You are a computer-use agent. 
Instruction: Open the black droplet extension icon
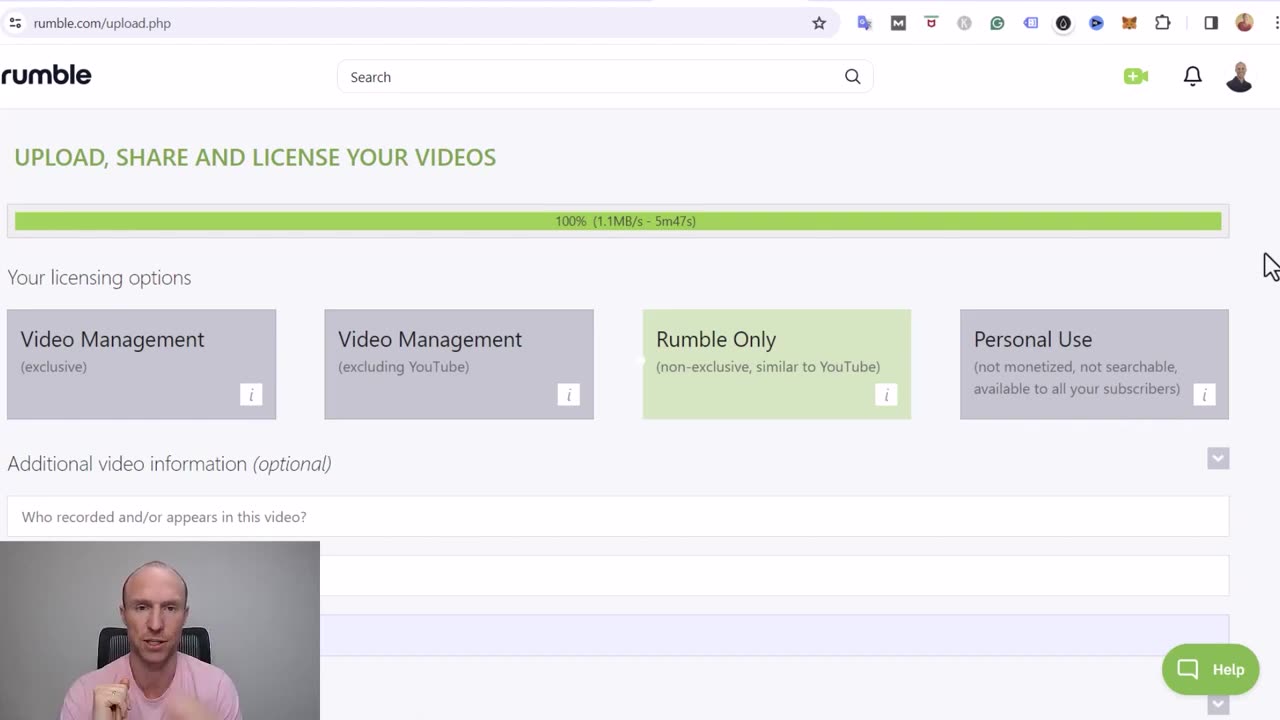tap(1063, 23)
